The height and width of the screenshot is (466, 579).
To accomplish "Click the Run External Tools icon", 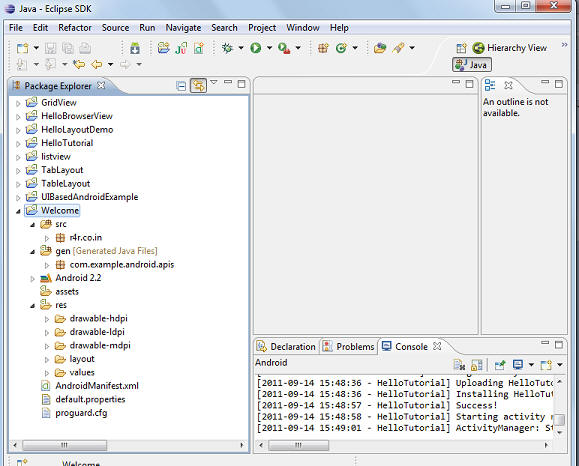I will [x=284, y=48].
